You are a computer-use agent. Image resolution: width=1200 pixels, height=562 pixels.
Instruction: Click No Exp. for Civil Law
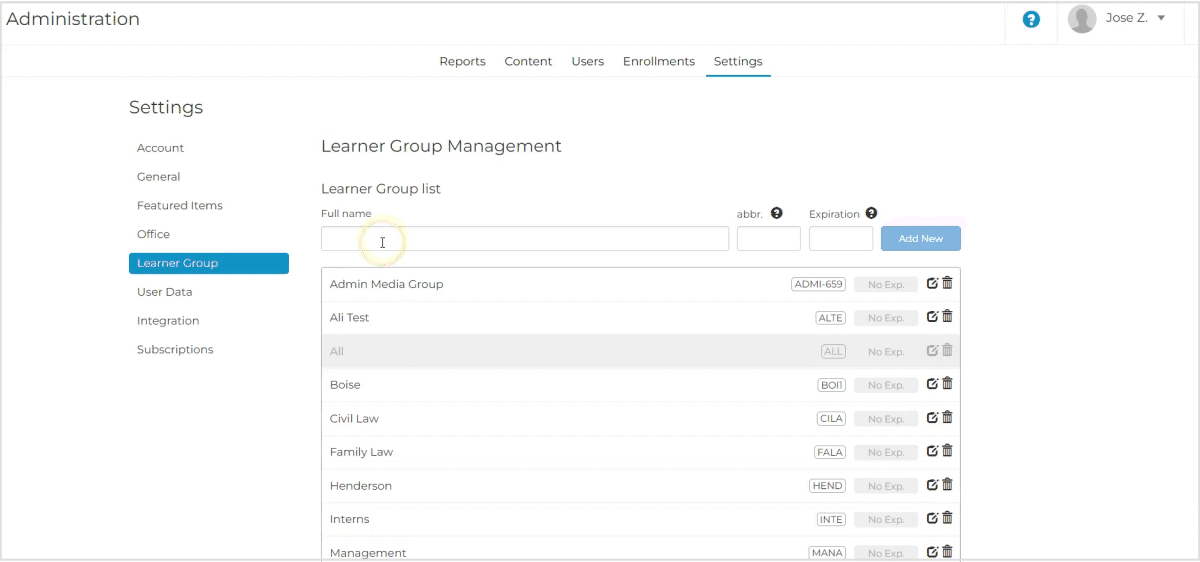point(886,419)
